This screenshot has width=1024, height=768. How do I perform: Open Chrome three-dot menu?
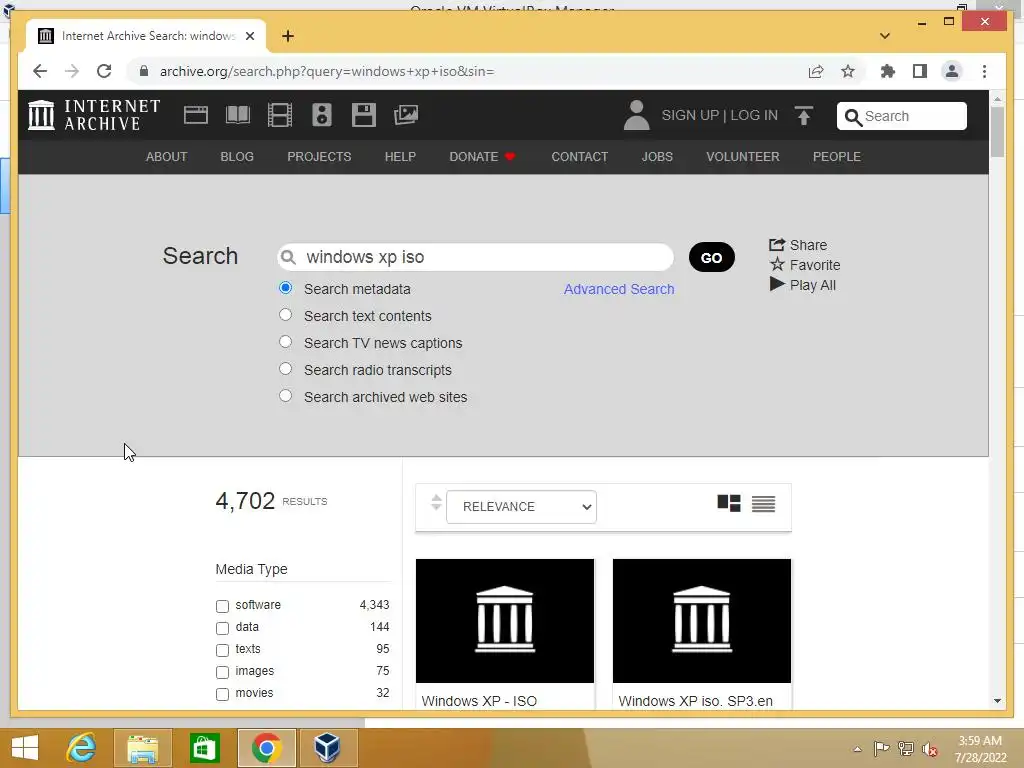984,71
